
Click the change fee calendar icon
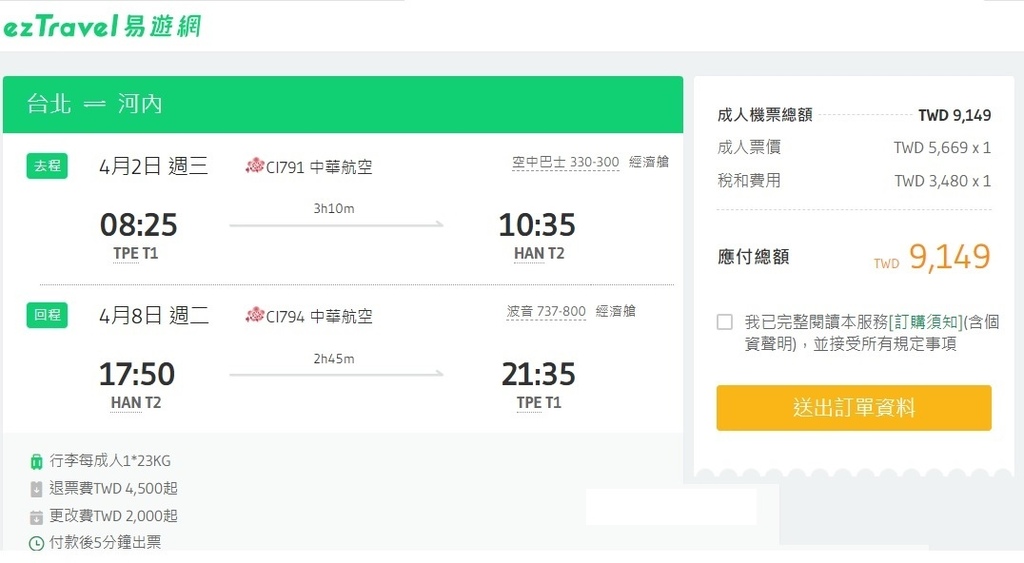37,517
